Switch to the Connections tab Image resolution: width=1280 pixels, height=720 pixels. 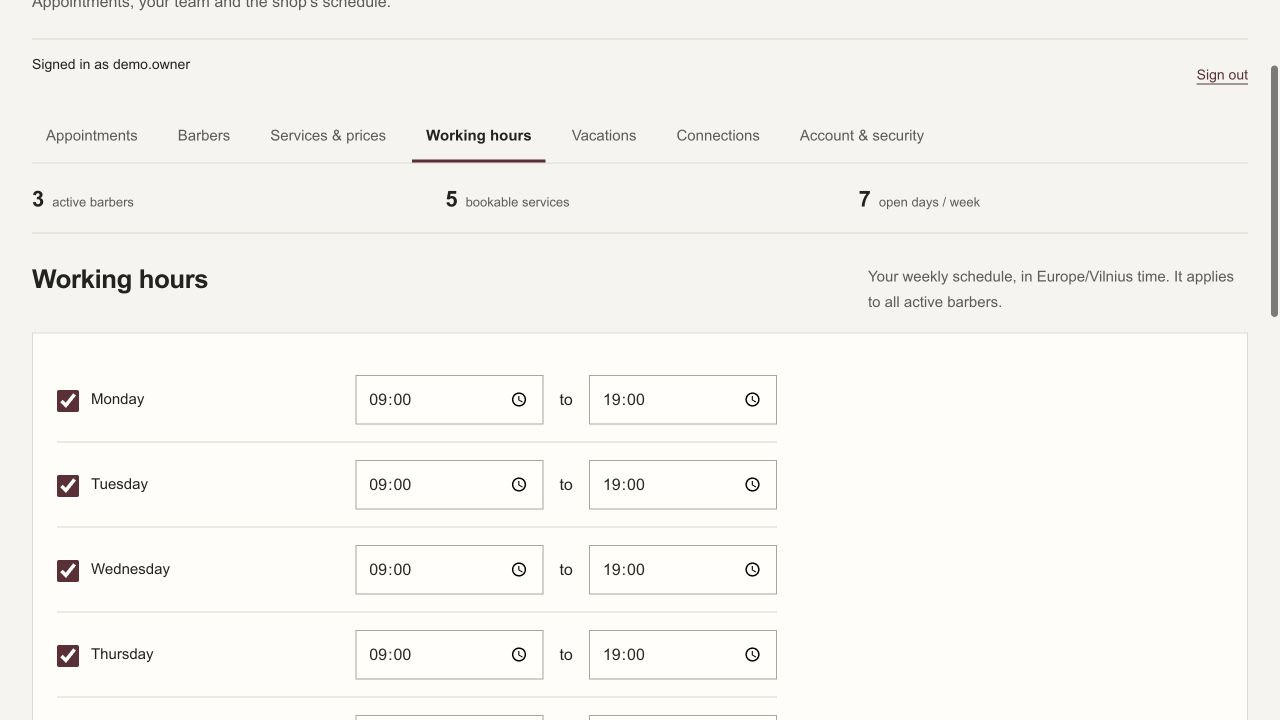pos(718,136)
